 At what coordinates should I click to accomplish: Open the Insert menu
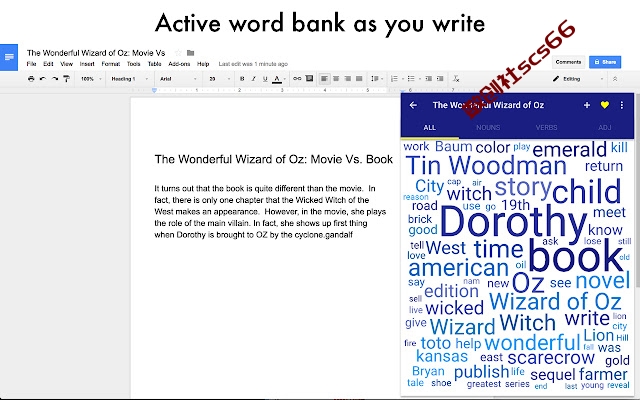tap(87, 64)
